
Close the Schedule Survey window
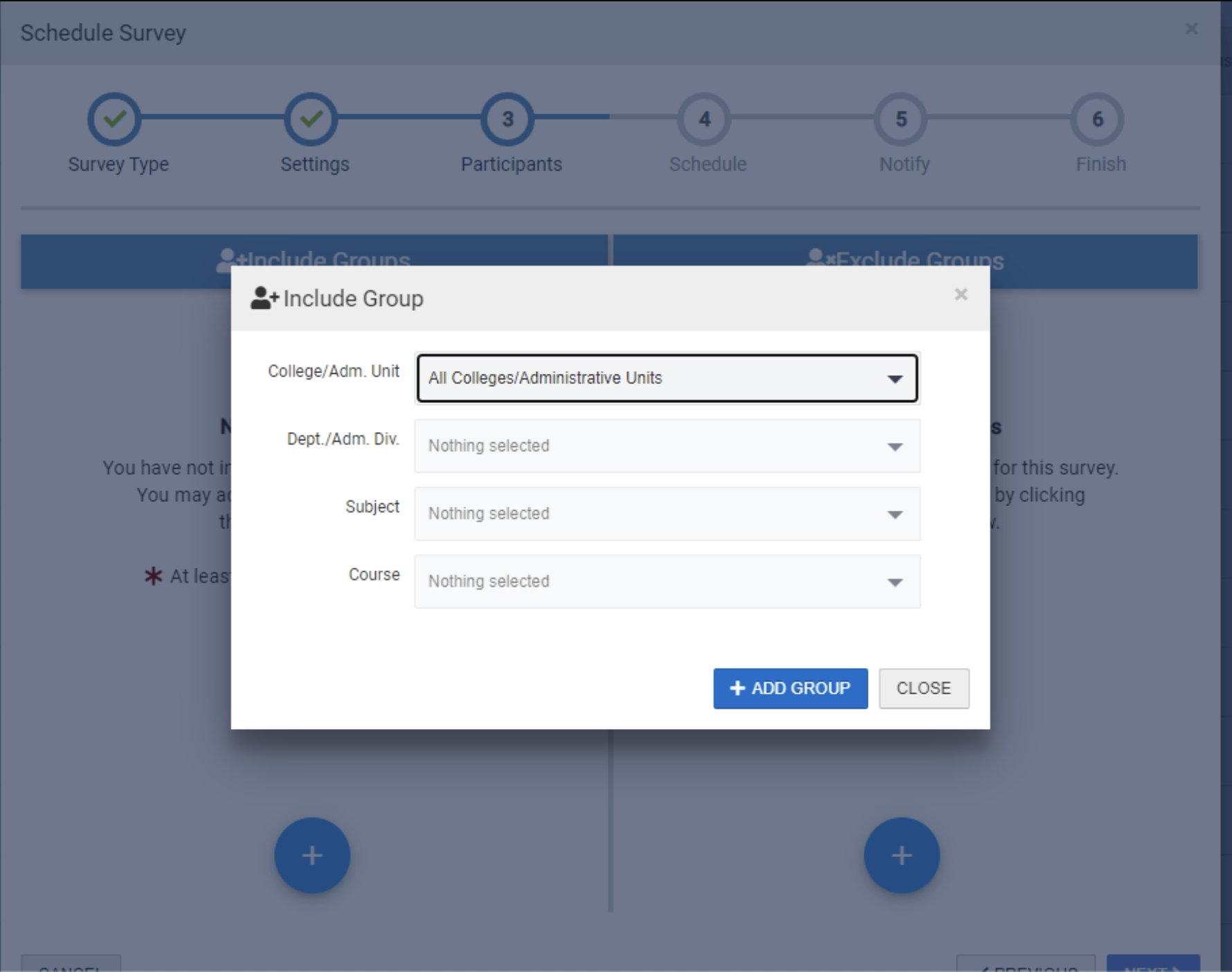point(1191,29)
